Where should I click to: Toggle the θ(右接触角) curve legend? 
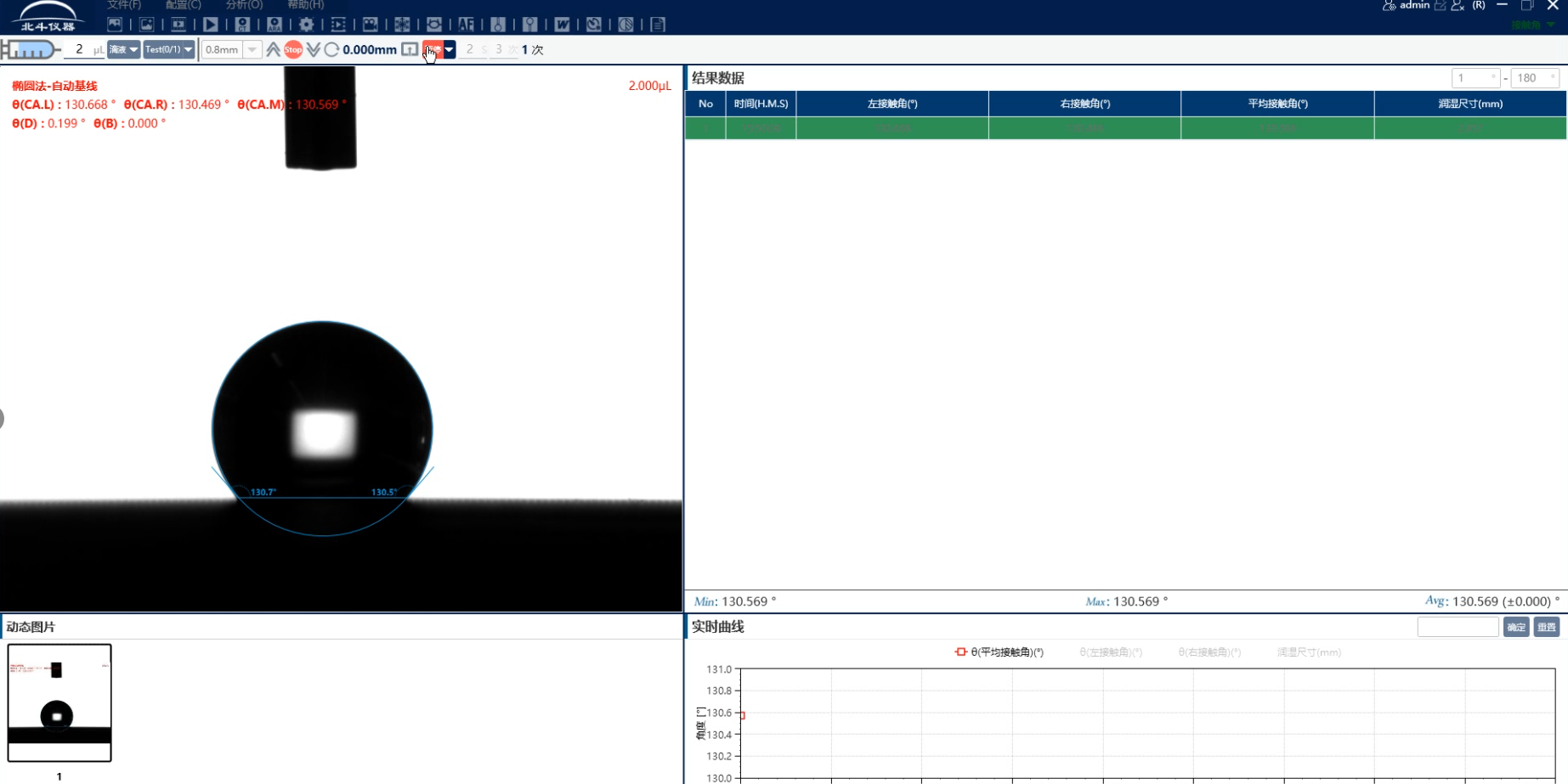point(1209,652)
